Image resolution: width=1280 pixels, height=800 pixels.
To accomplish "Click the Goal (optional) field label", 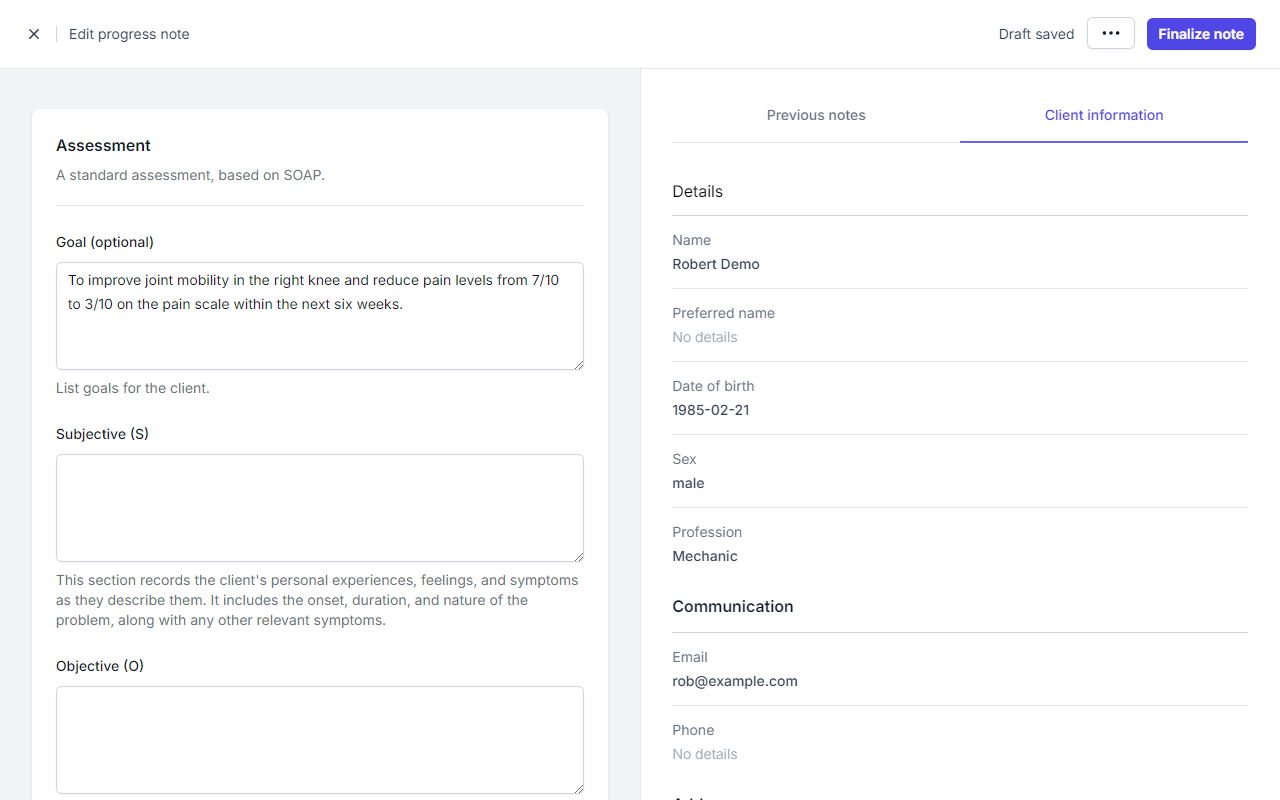I will (x=105, y=242).
